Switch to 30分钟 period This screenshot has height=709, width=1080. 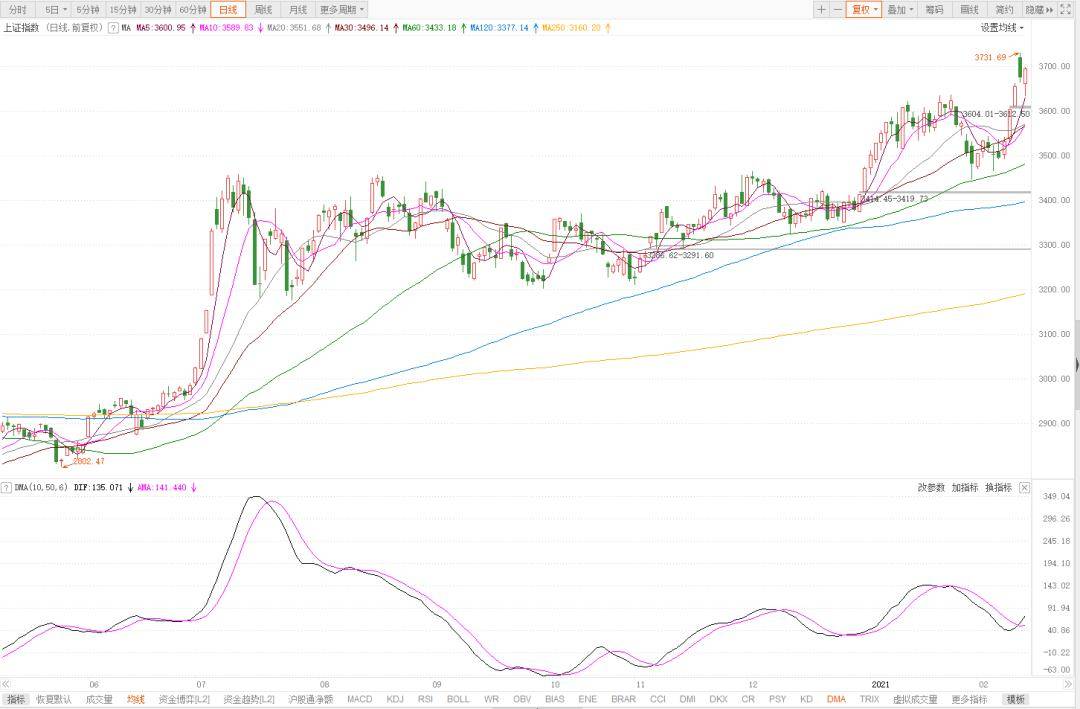point(158,10)
